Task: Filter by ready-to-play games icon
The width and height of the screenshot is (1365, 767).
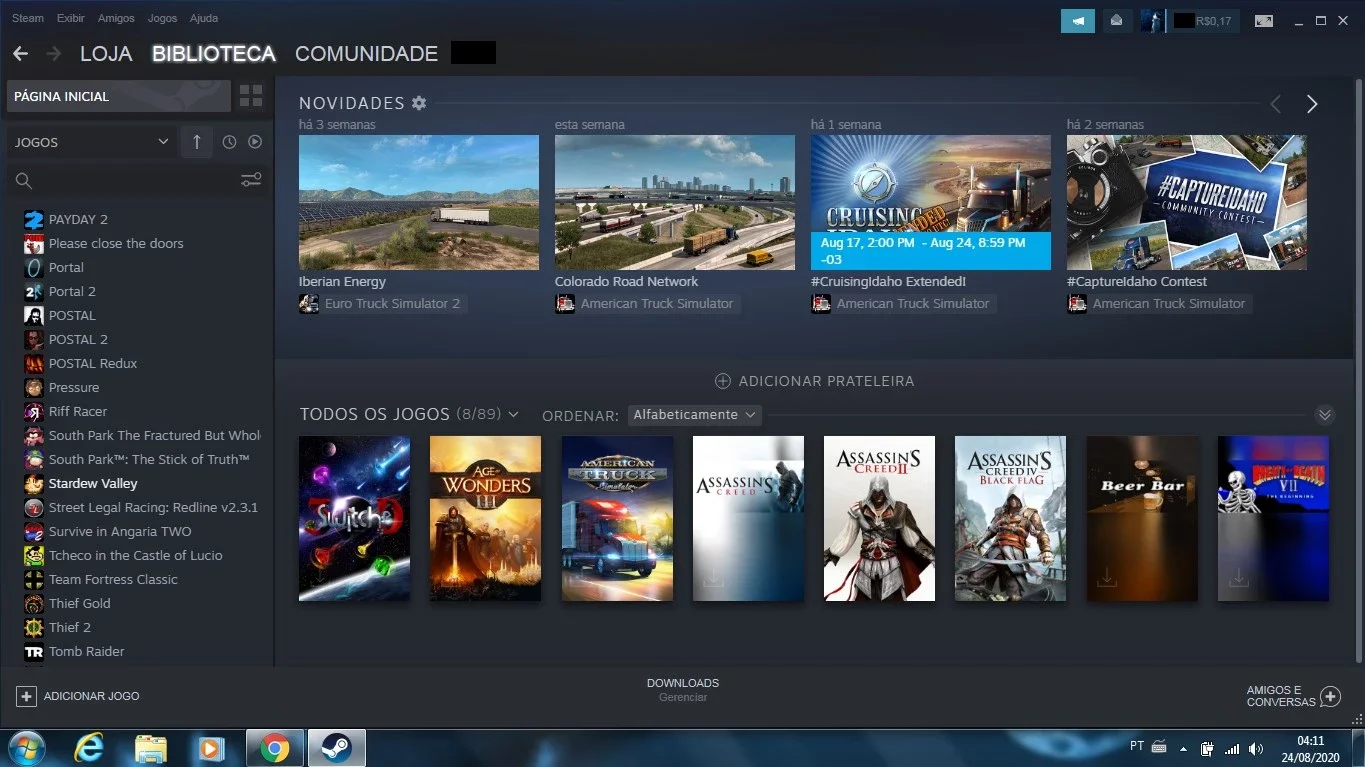Action: [255, 142]
